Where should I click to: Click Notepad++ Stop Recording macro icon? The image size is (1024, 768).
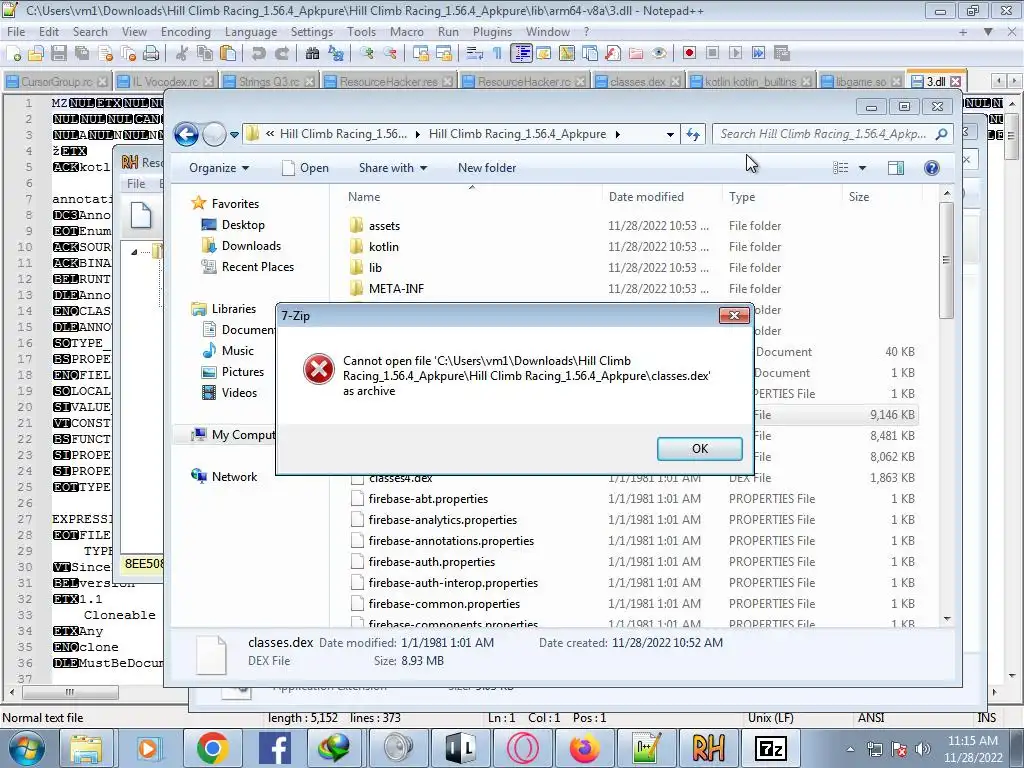pos(712,54)
